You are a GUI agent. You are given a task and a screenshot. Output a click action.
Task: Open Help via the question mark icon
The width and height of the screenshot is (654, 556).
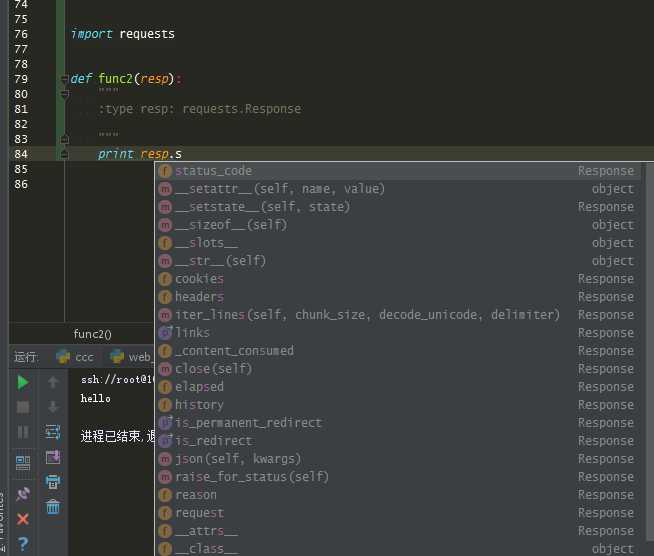(x=23, y=545)
